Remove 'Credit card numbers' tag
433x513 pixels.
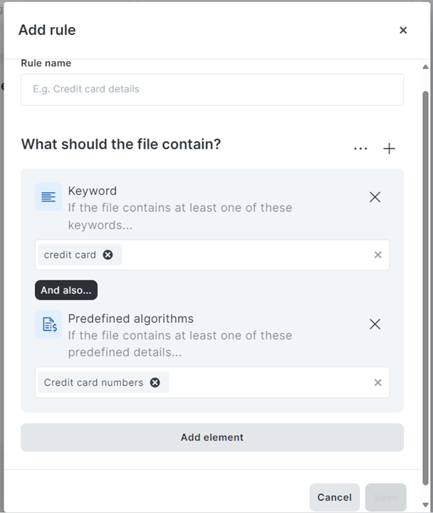tap(155, 382)
